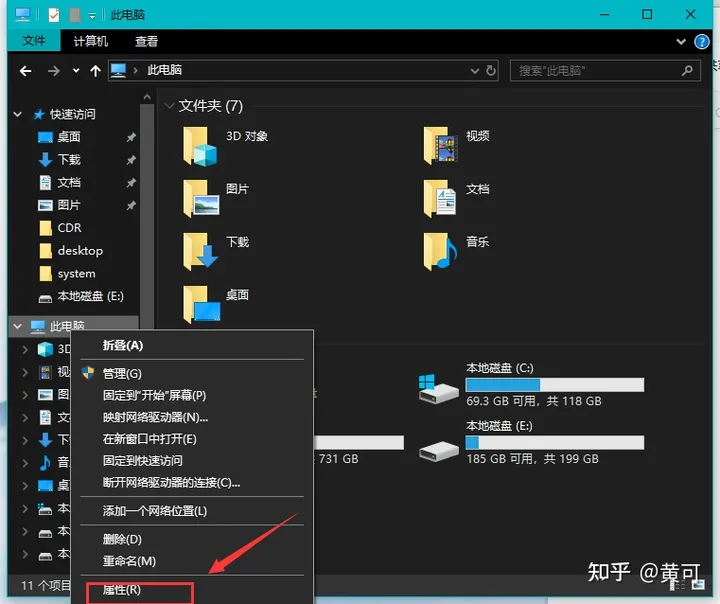Open the 查看 ribbon tab

[146, 41]
